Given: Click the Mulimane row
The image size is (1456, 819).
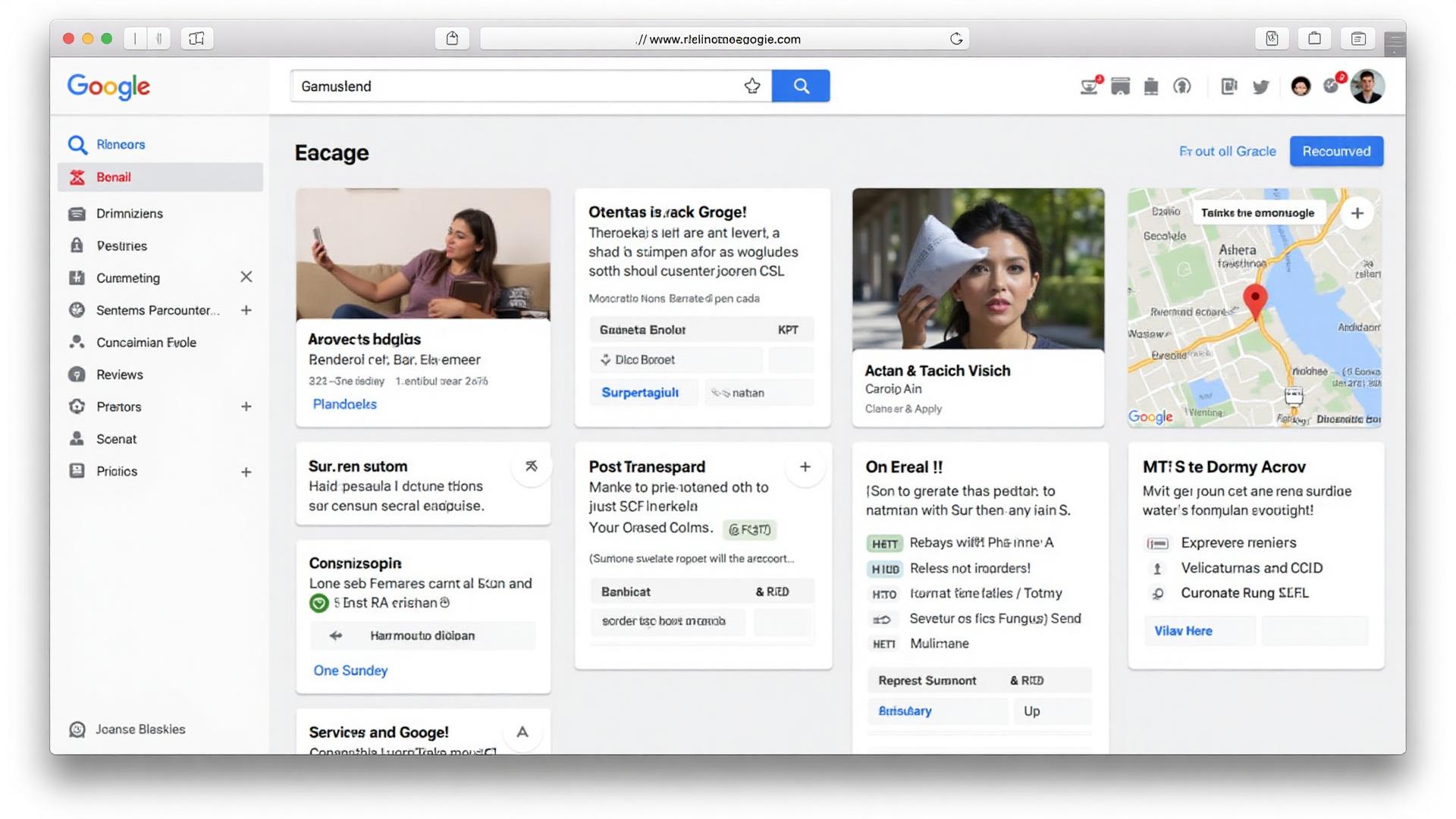Looking at the screenshot, I should [918, 643].
